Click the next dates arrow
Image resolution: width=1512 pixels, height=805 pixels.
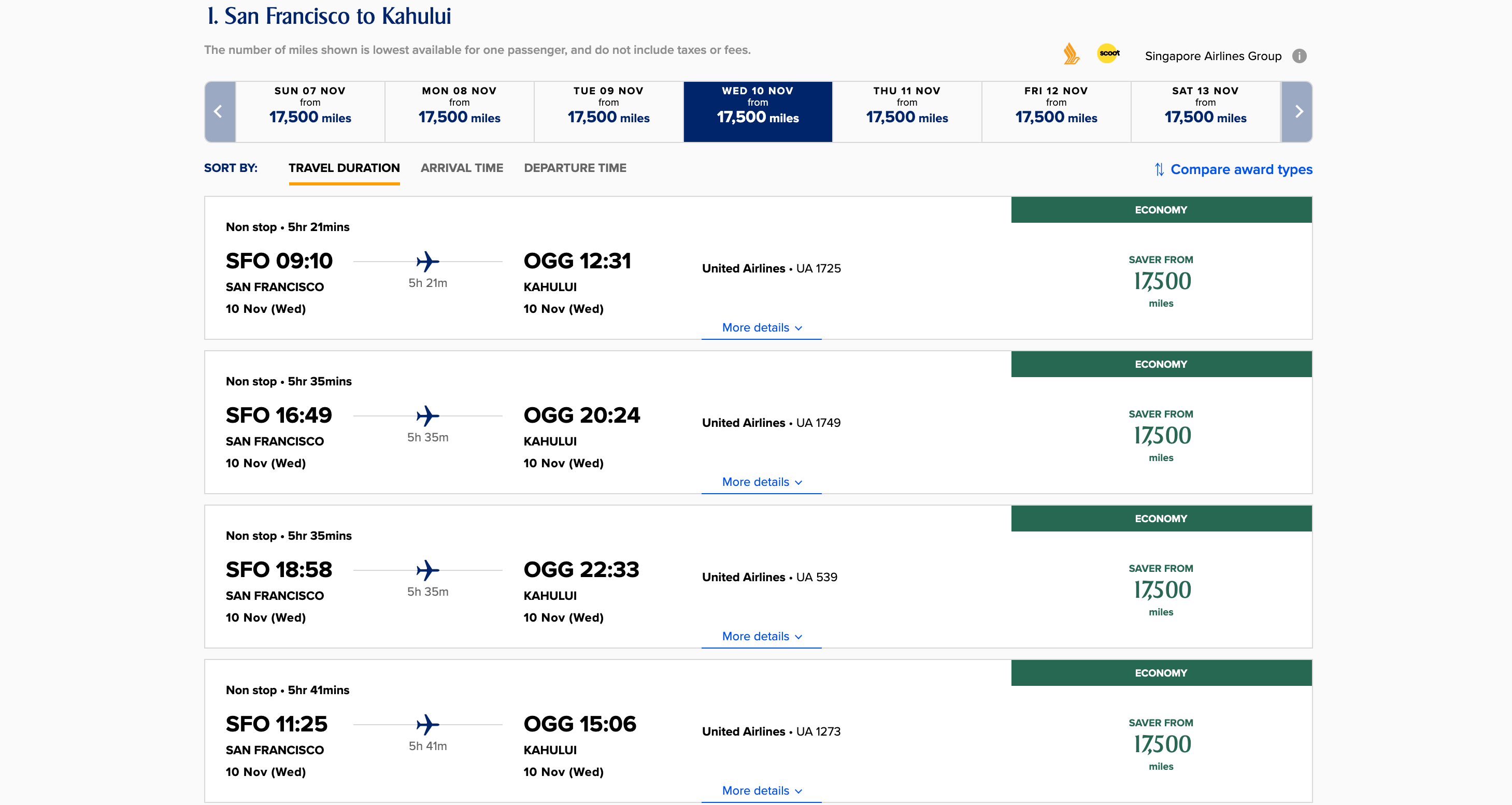[x=1297, y=111]
